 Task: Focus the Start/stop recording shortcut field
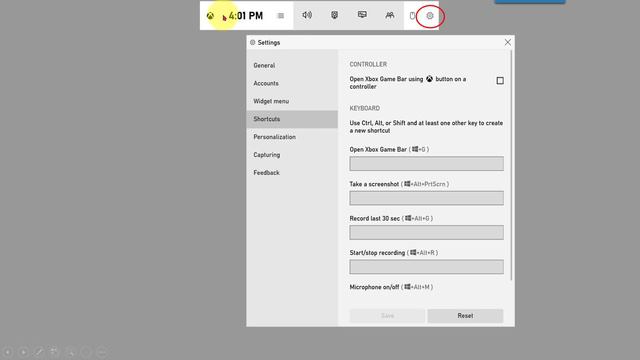point(427,267)
